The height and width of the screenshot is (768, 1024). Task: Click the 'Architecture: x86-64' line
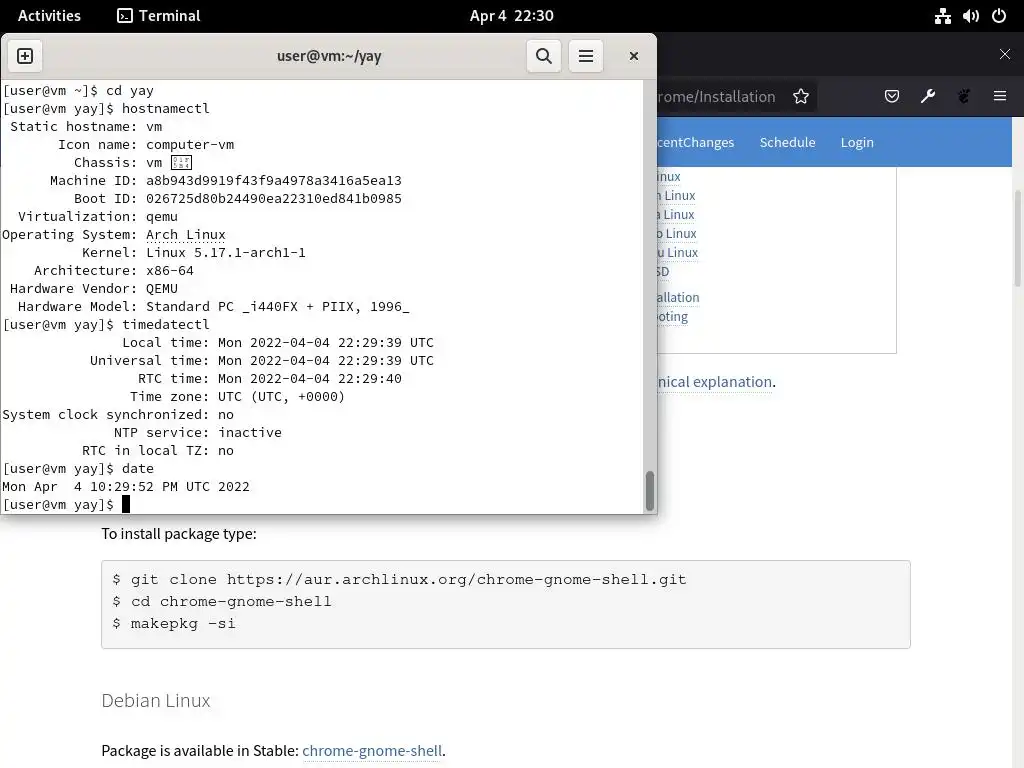pos(114,271)
